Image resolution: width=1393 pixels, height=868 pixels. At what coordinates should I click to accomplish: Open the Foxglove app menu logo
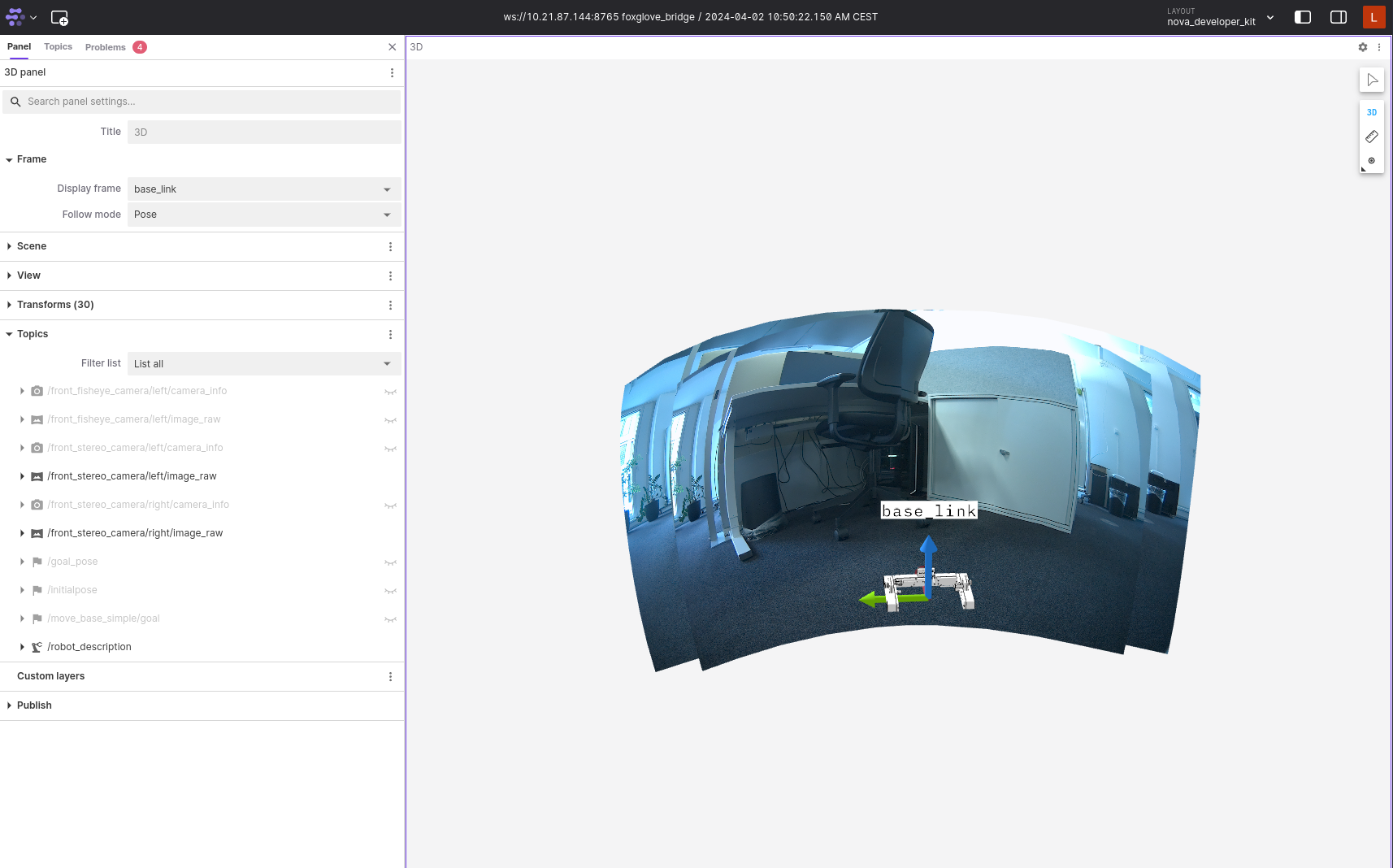15,16
